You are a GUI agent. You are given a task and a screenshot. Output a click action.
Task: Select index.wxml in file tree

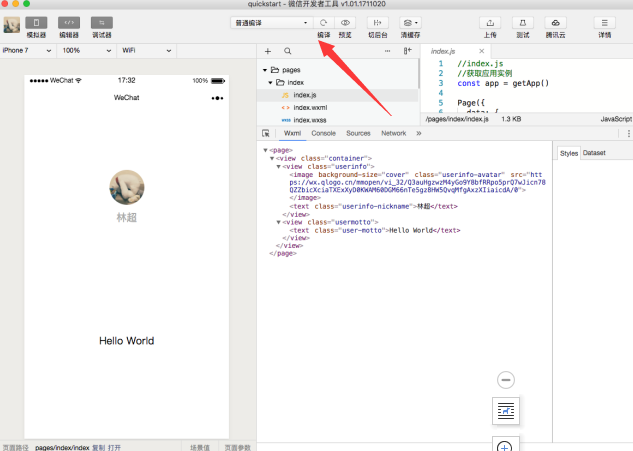point(310,107)
